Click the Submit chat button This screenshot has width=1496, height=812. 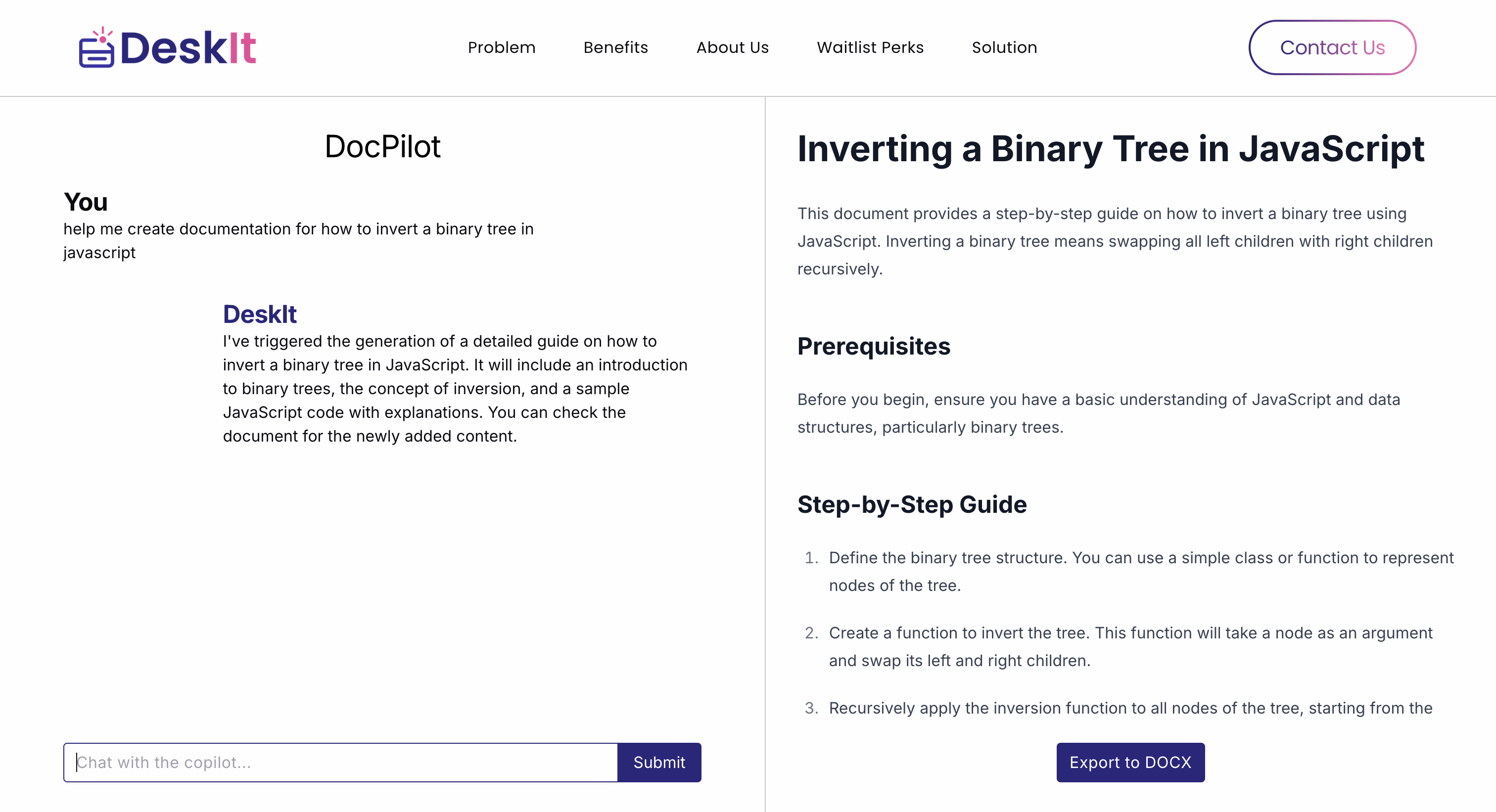[659, 762]
